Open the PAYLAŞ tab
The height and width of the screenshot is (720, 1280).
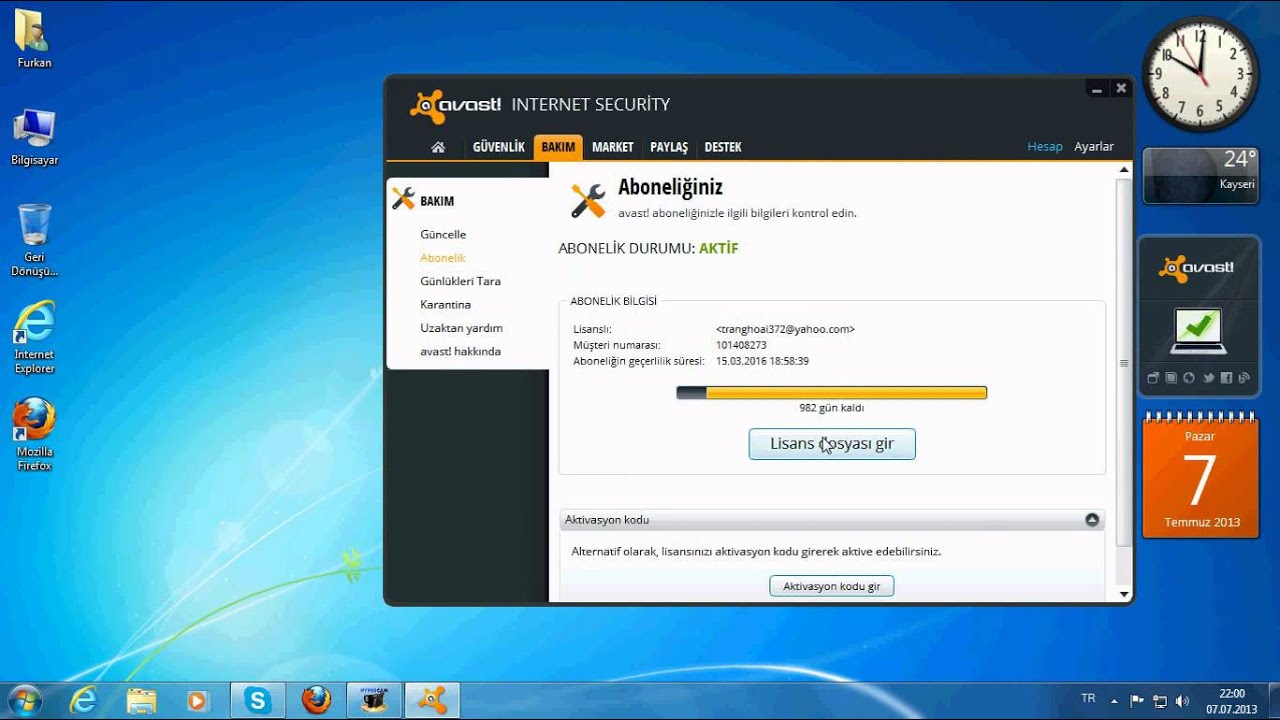[x=669, y=147]
